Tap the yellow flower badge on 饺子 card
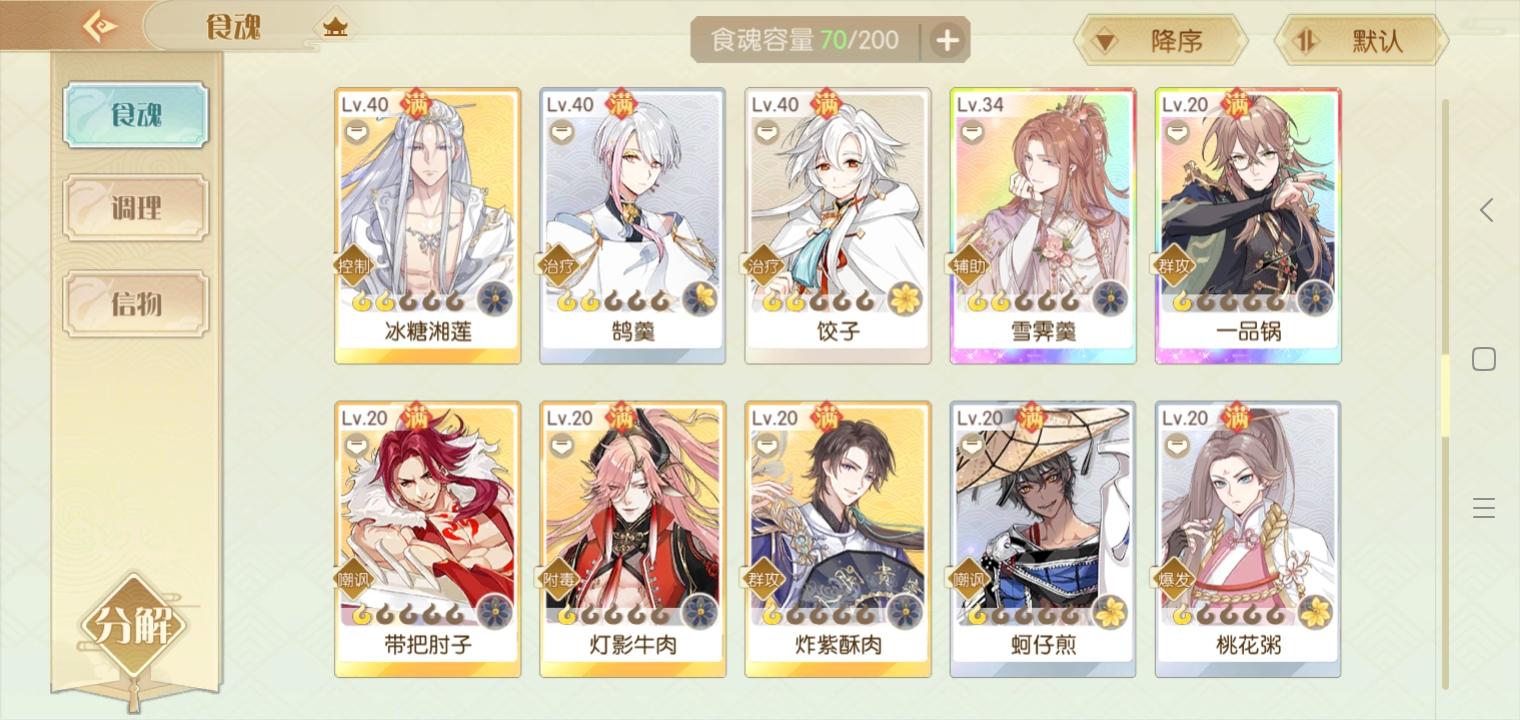Screen dimensions: 1520x720 point(905,299)
